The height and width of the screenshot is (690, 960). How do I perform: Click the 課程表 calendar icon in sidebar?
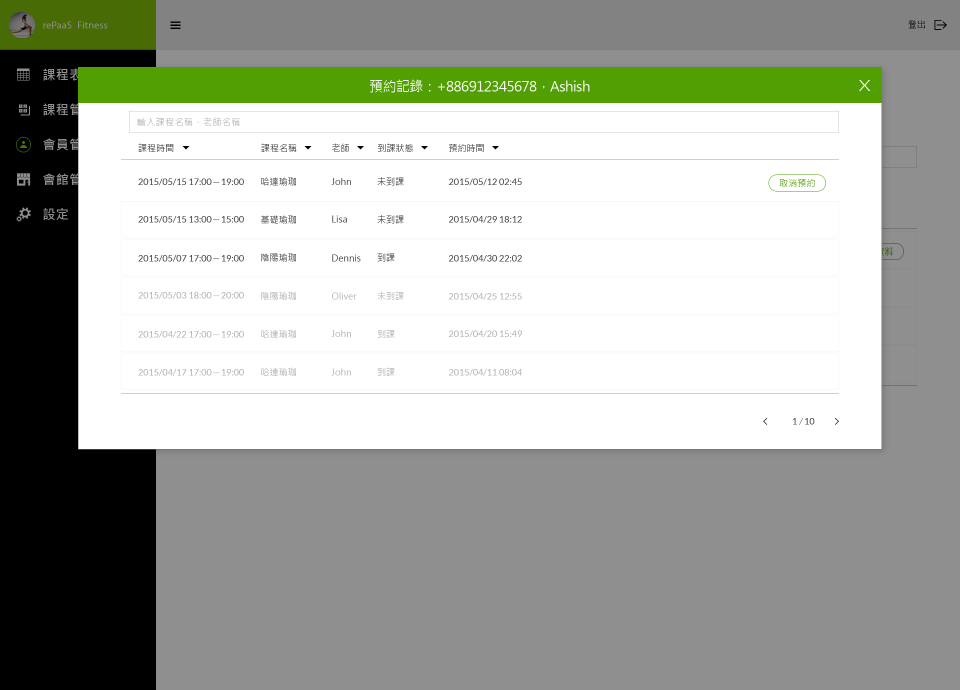[x=24, y=75]
